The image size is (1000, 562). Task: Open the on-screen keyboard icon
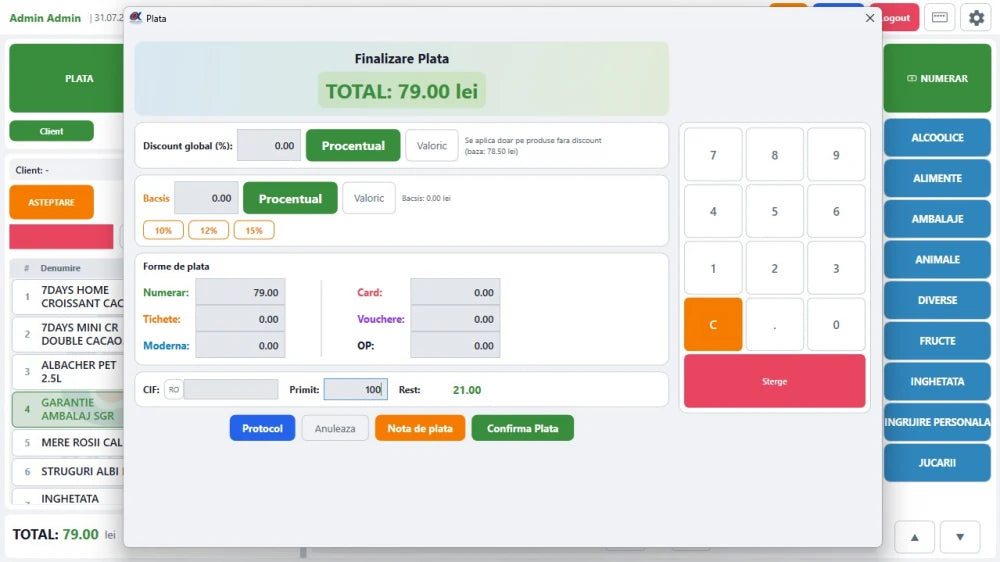pyautogui.click(x=939, y=18)
